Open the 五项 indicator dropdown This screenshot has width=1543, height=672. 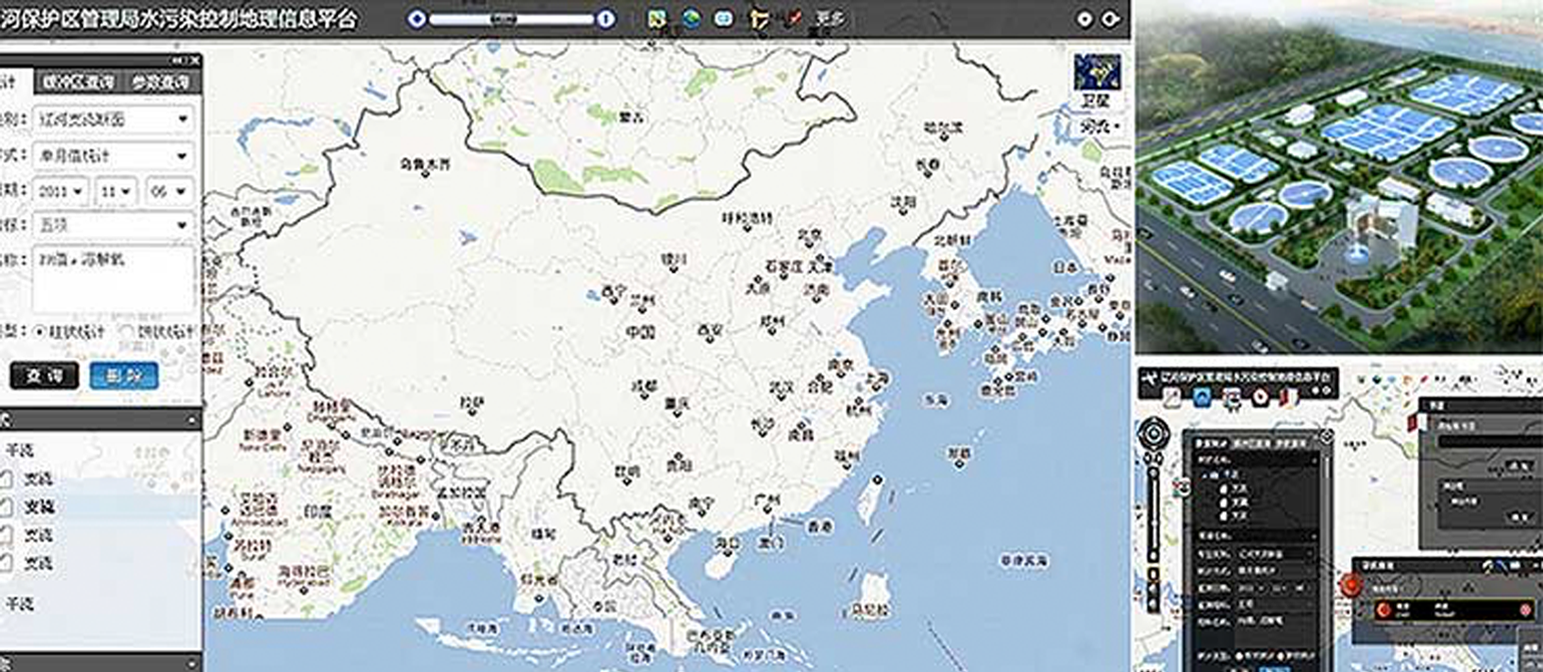tap(110, 226)
